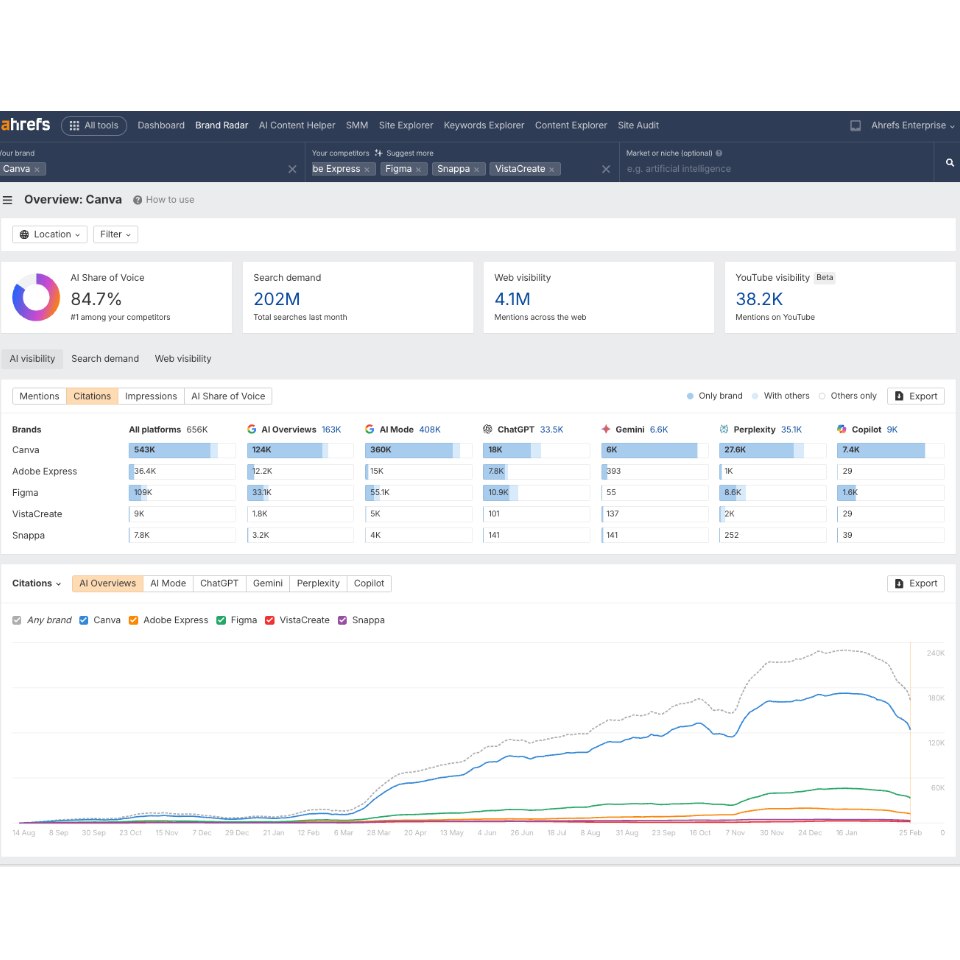Switch chart to AI Mode
960x960 pixels.
pyautogui.click(x=168, y=583)
